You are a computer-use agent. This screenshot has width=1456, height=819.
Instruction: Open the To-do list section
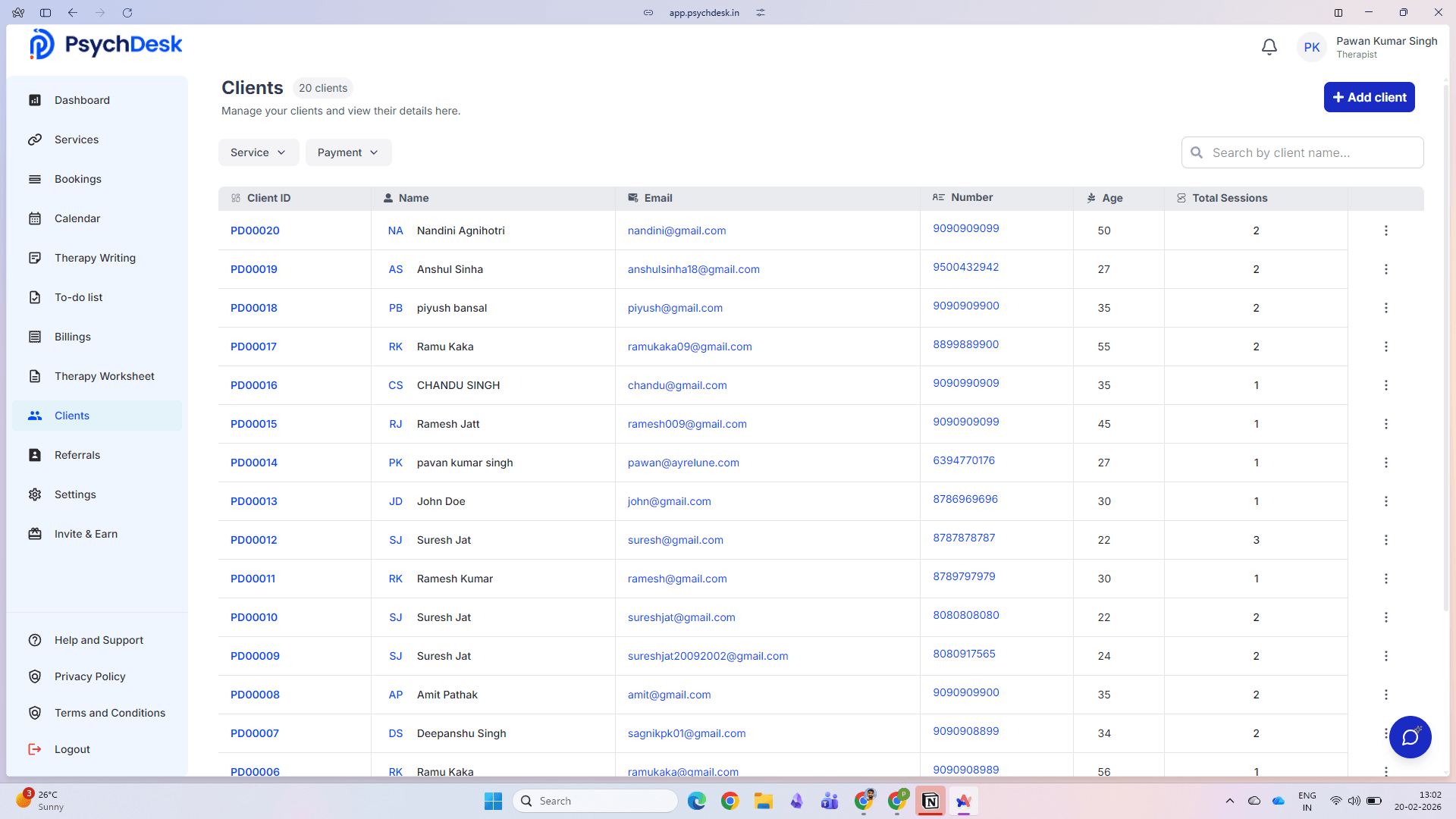coord(78,297)
